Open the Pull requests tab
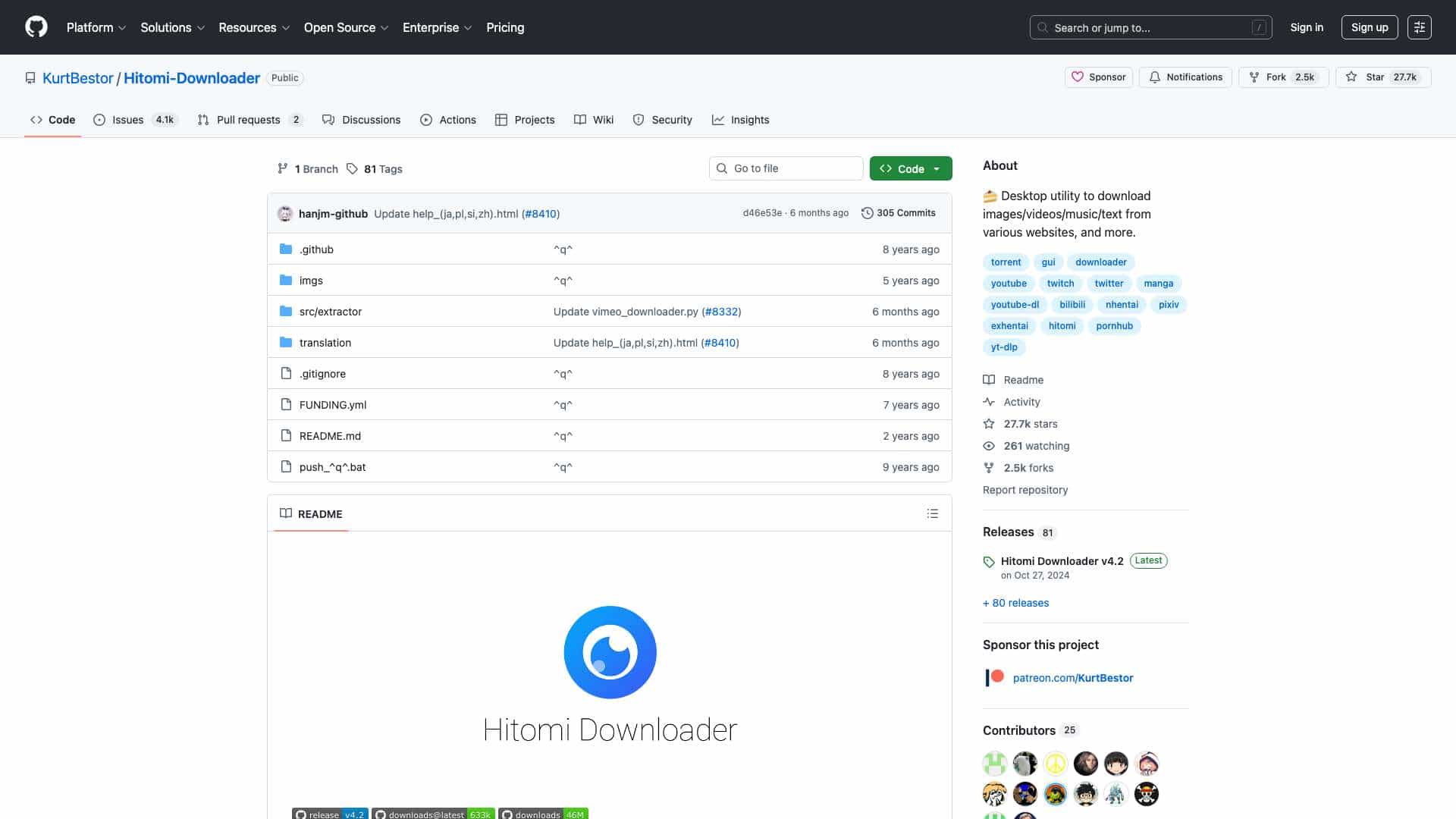Image resolution: width=1456 pixels, height=819 pixels. [x=249, y=120]
